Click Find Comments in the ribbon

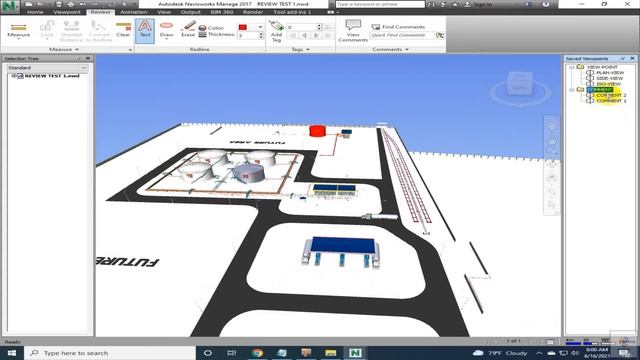pos(398,27)
